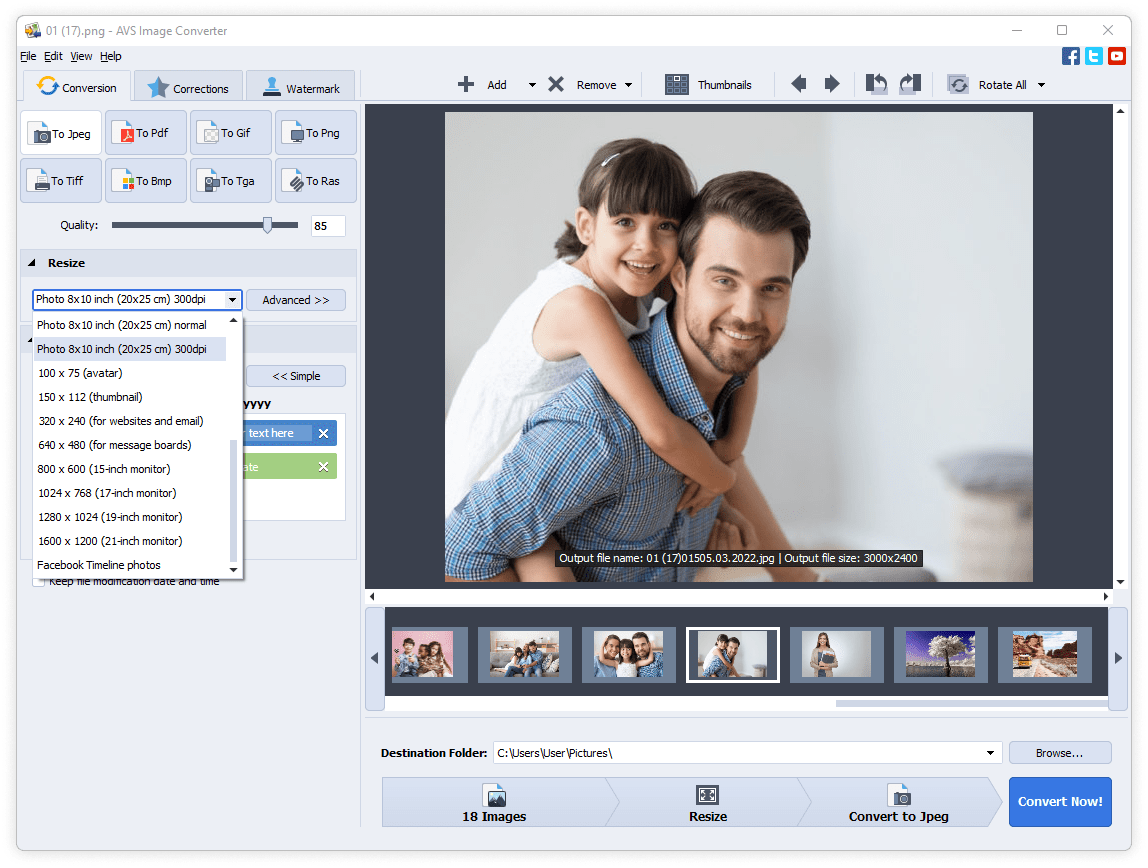Click the Convert to Jpeg step
The image size is (1148, 868).
(898, 803)
